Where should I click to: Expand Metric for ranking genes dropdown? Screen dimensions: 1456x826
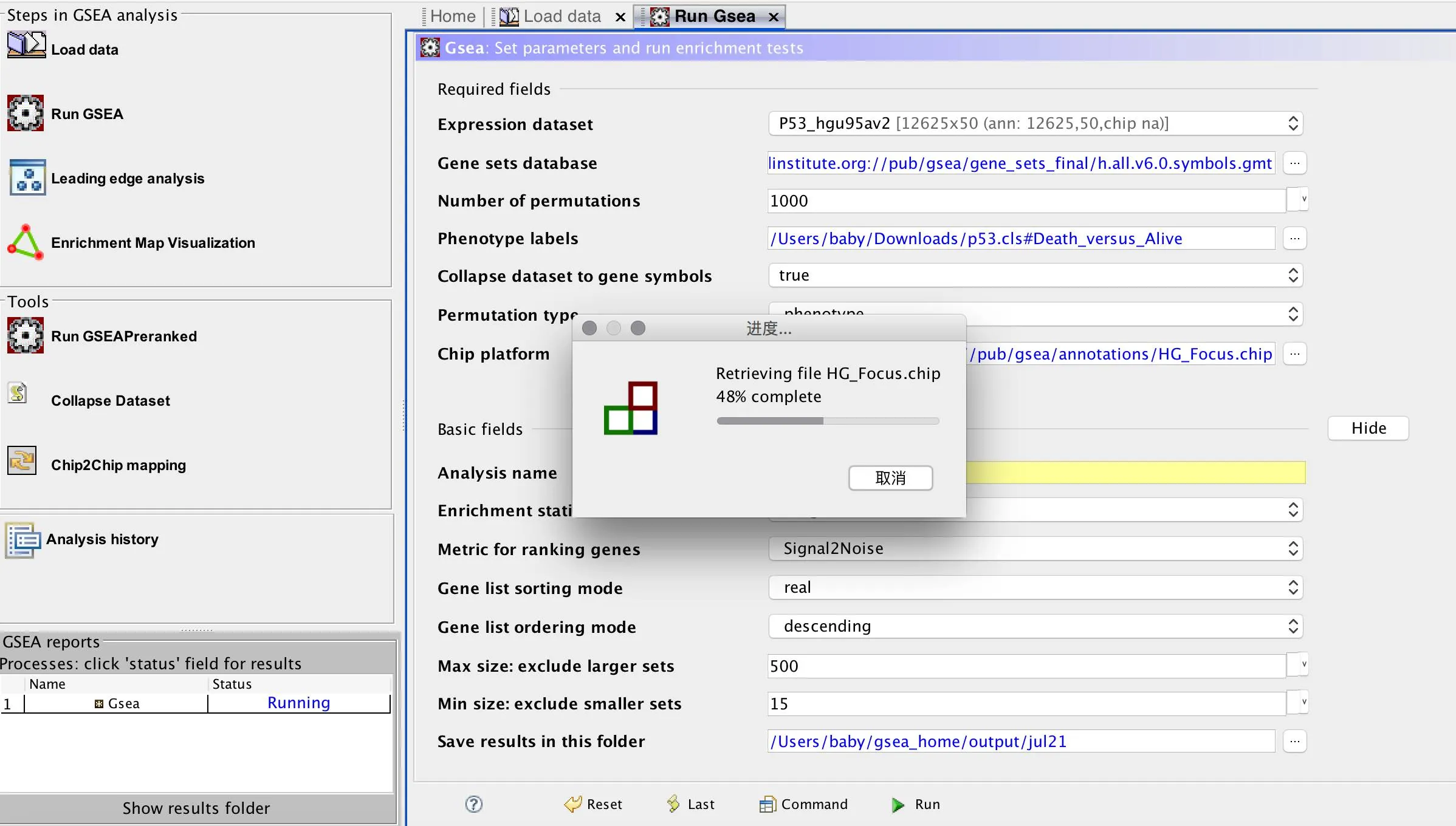click(x=1035, y=549)
